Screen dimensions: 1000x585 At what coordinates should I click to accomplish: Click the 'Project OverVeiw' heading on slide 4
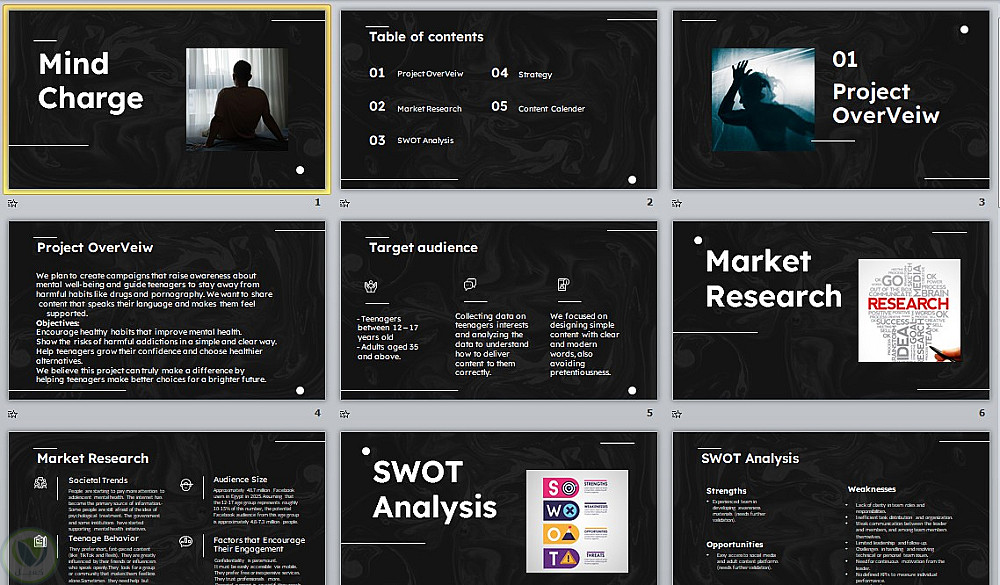[x=95, y=248]
